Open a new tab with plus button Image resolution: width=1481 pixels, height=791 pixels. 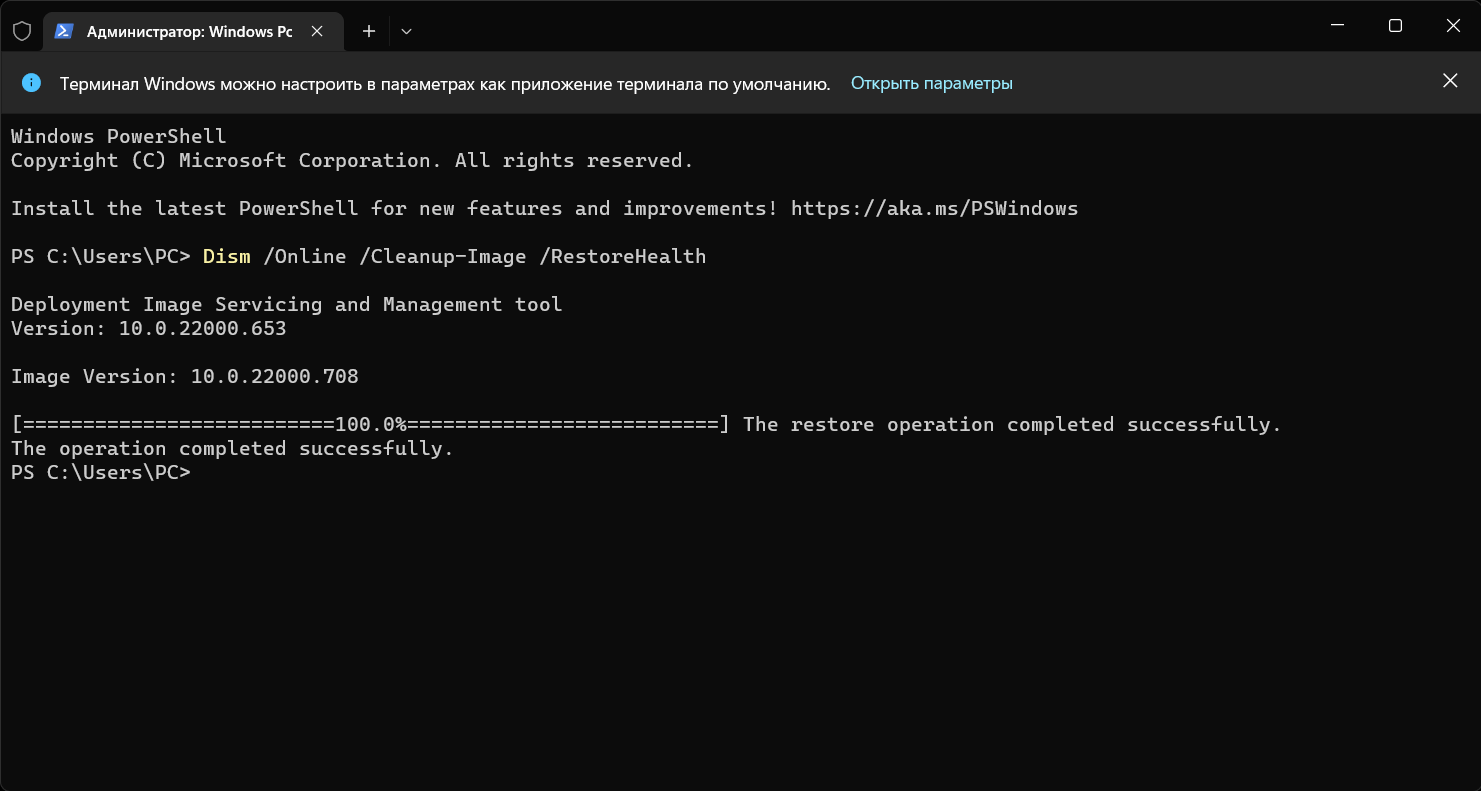click(x=369, y=31)
